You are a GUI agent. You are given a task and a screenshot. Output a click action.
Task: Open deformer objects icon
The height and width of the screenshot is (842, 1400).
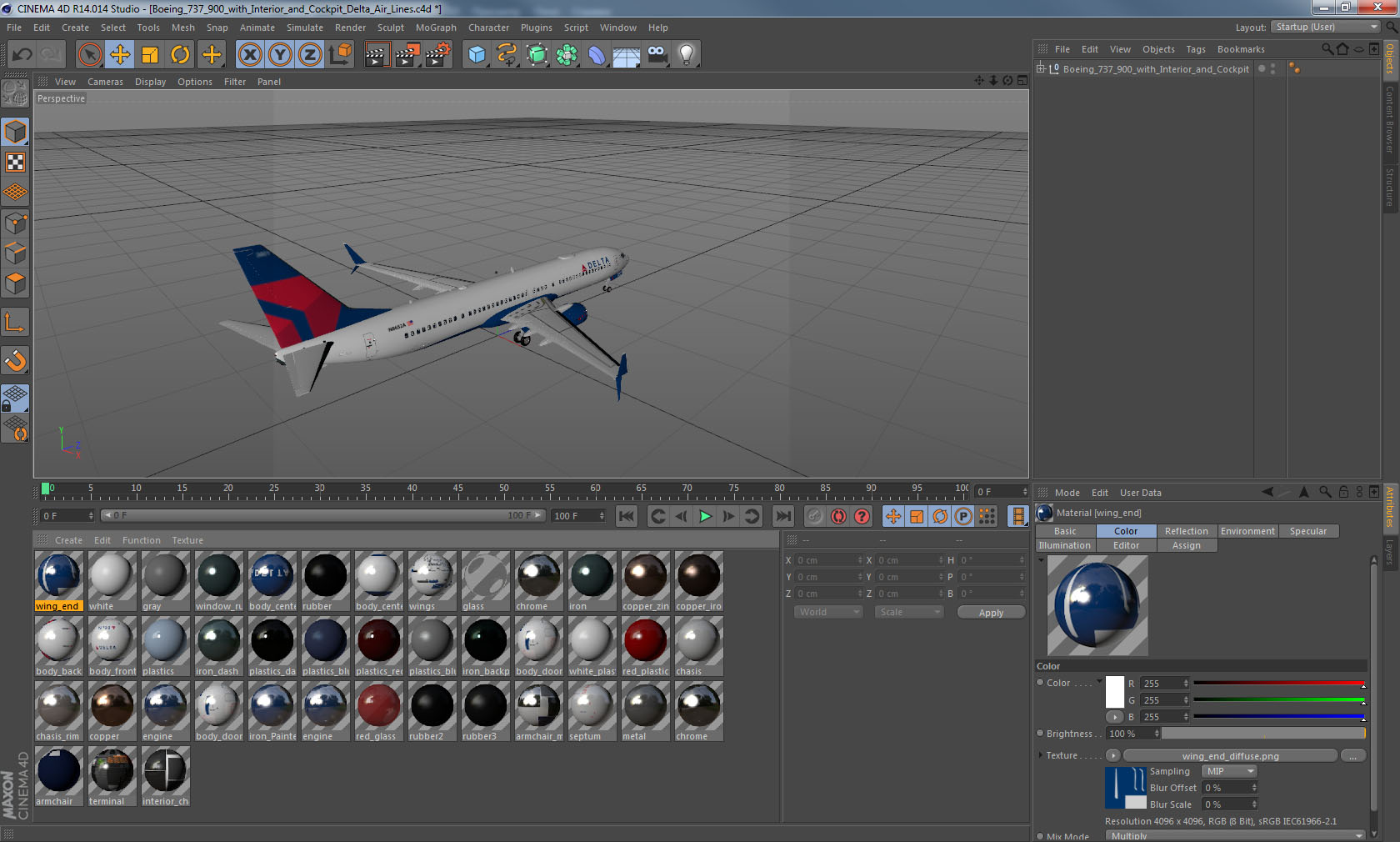(597, 55)
